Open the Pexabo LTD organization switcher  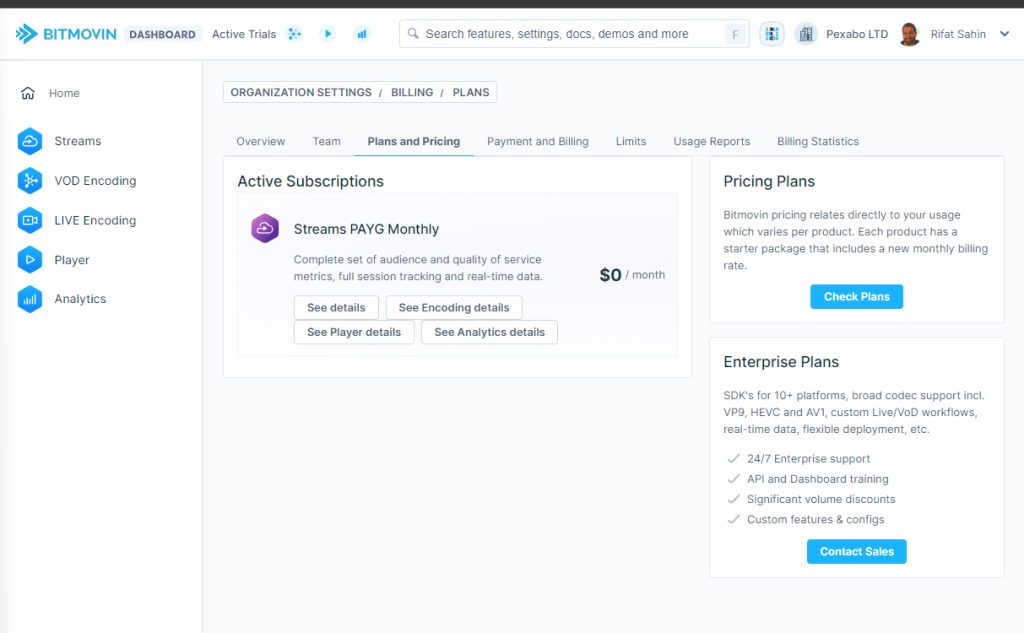pos(857,34)
